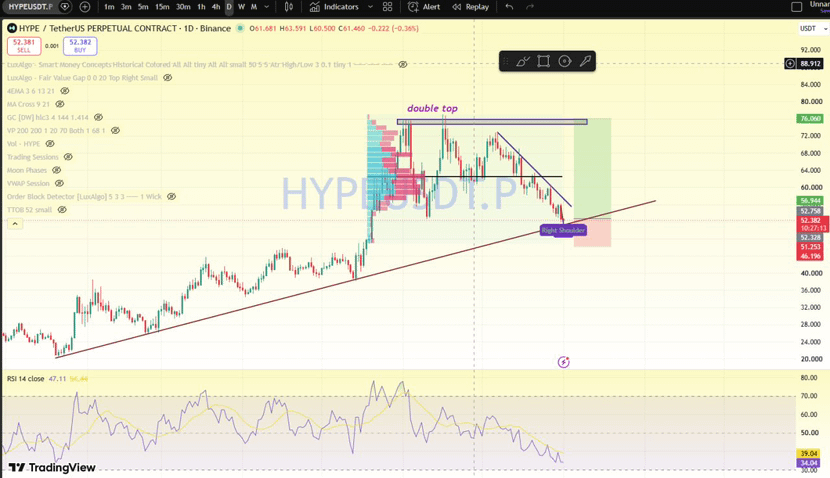The width and height of the screenshot is (830, 478).
Task: Expand the favorite indicators dropdown arrow
Action: [371, 7]
